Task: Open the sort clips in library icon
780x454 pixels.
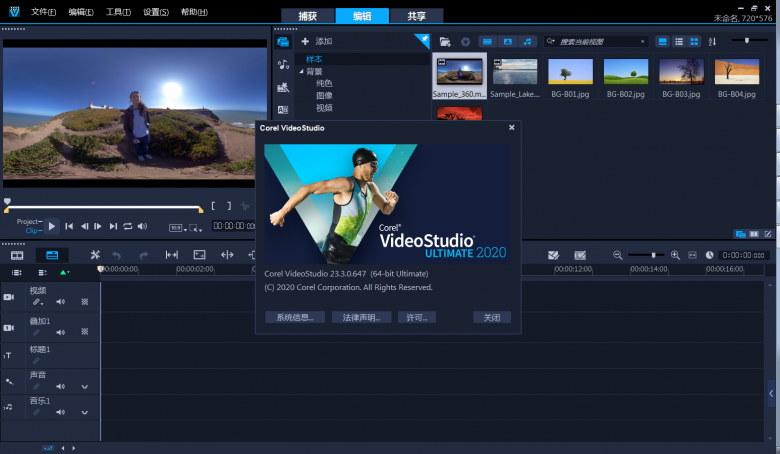Action: point(712,42)
